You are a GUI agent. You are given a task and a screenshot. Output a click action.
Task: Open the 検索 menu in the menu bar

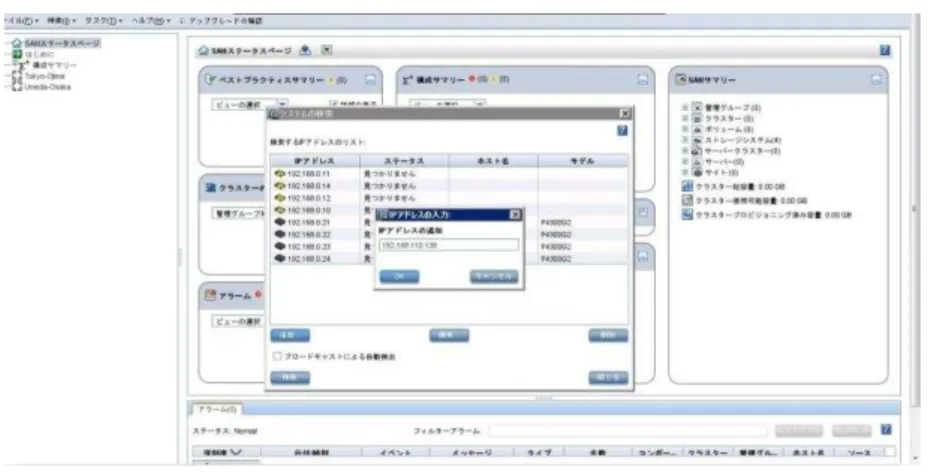pos(62,21)
